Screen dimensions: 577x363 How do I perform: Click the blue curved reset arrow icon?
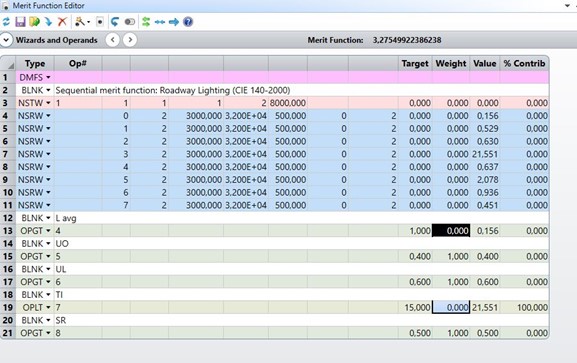tap(115, 22)
